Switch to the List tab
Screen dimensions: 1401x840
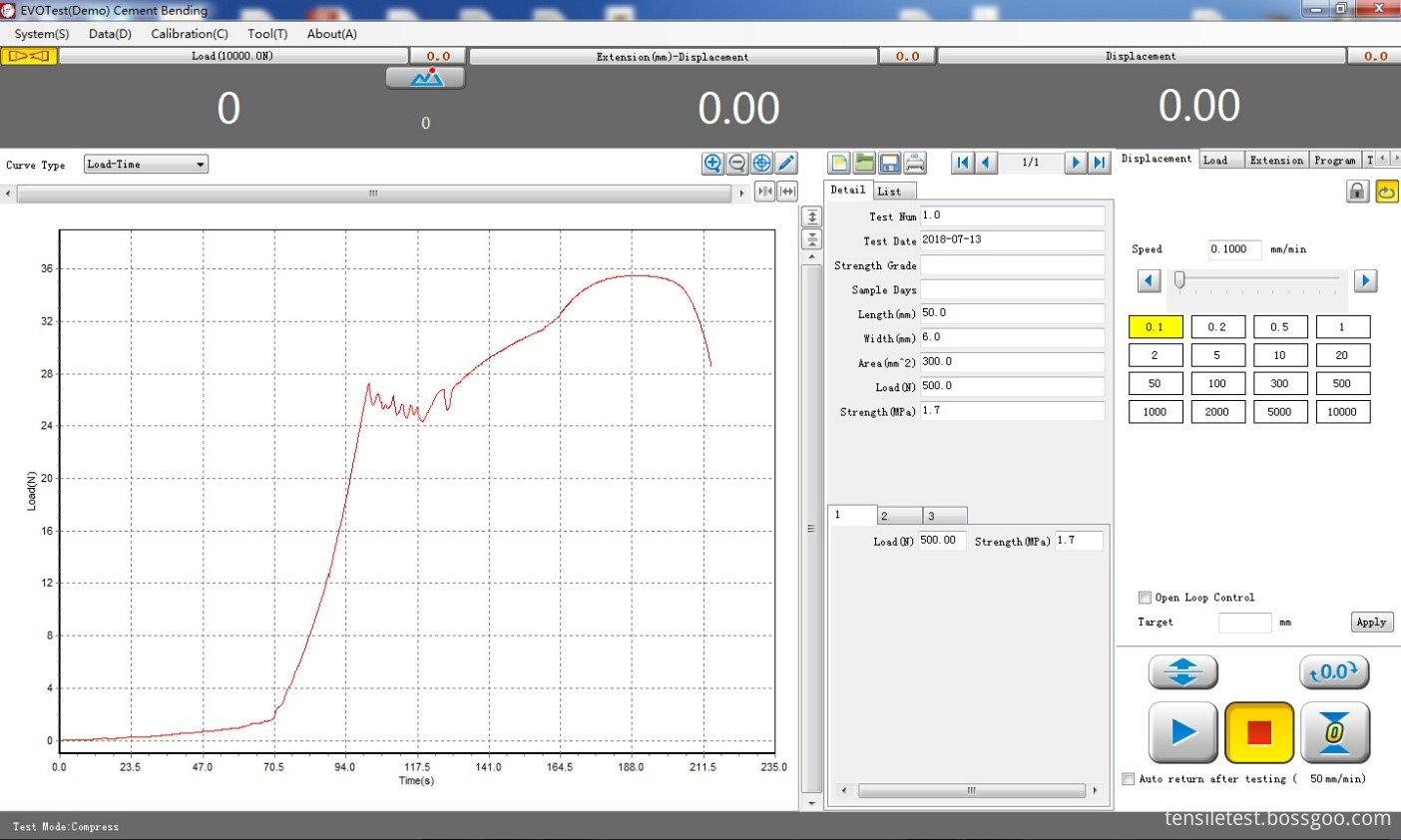tap(894, 192)
